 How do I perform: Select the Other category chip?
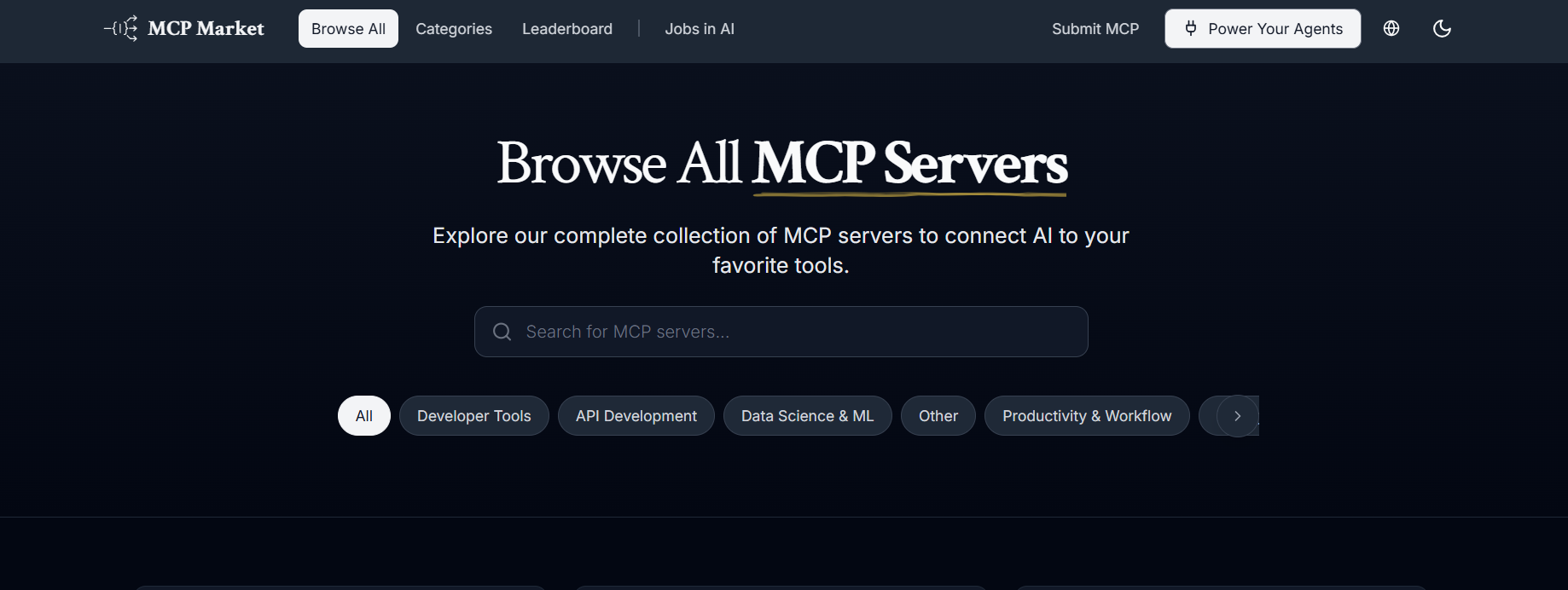click(x=938, y=416)
